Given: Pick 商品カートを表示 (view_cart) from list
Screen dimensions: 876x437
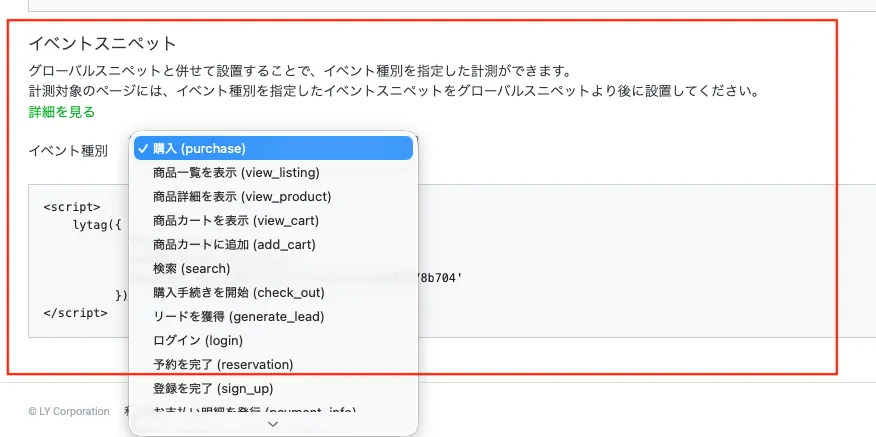Looking at the screenshot, I should pyautogui.click(x=235, y=220).
